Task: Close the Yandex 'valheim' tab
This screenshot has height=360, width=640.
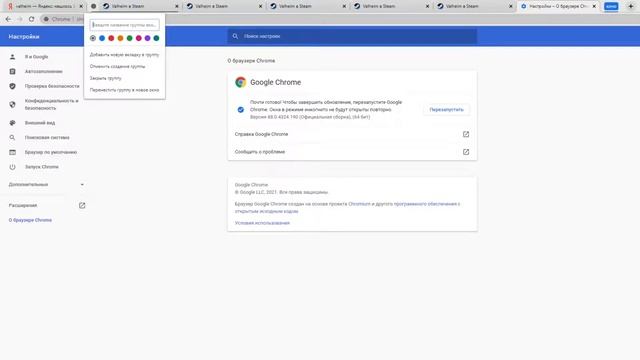Action: [x=81, y=6]
